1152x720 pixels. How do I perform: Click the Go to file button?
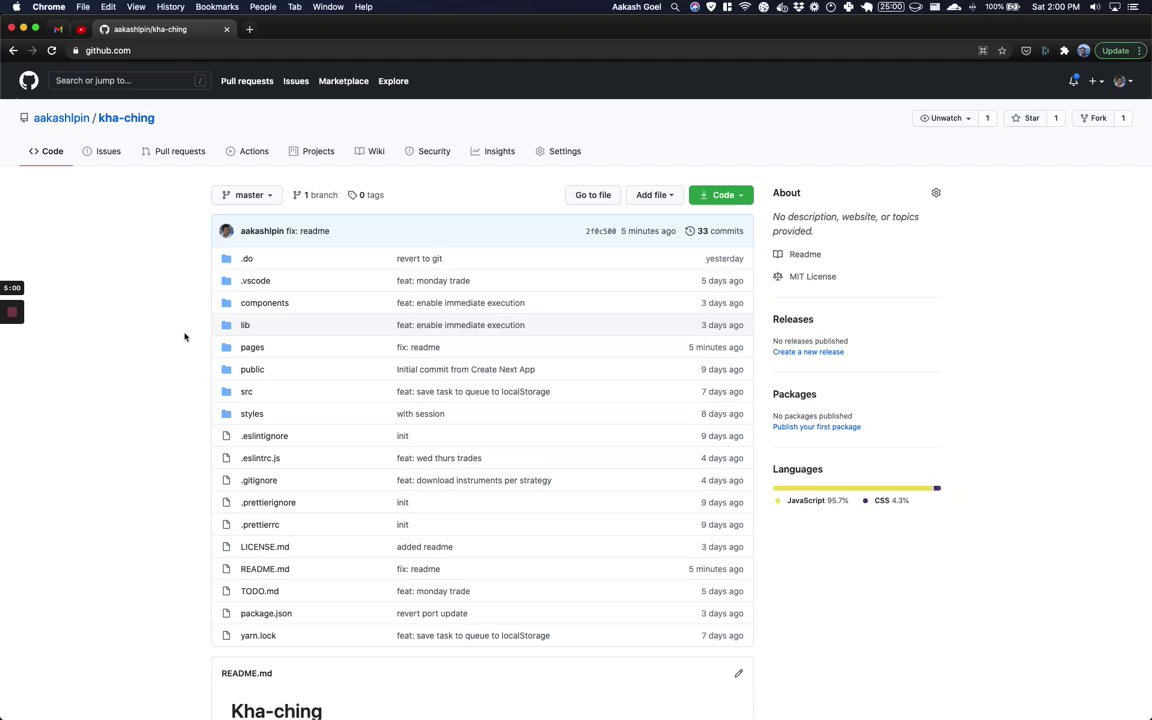pyautogui.click(x=593, y=195)
